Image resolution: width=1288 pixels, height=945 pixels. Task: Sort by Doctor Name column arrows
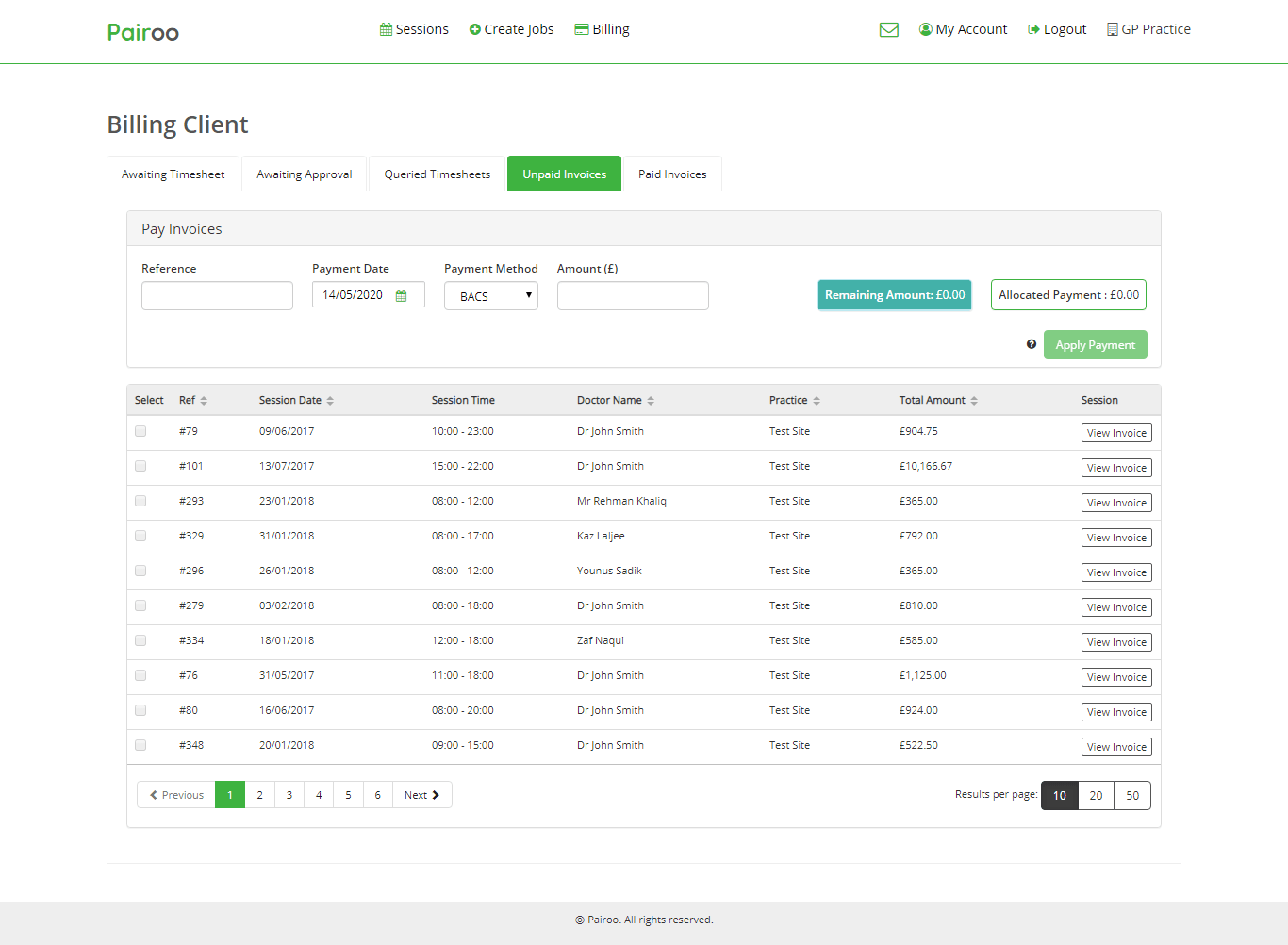point(651,401)
